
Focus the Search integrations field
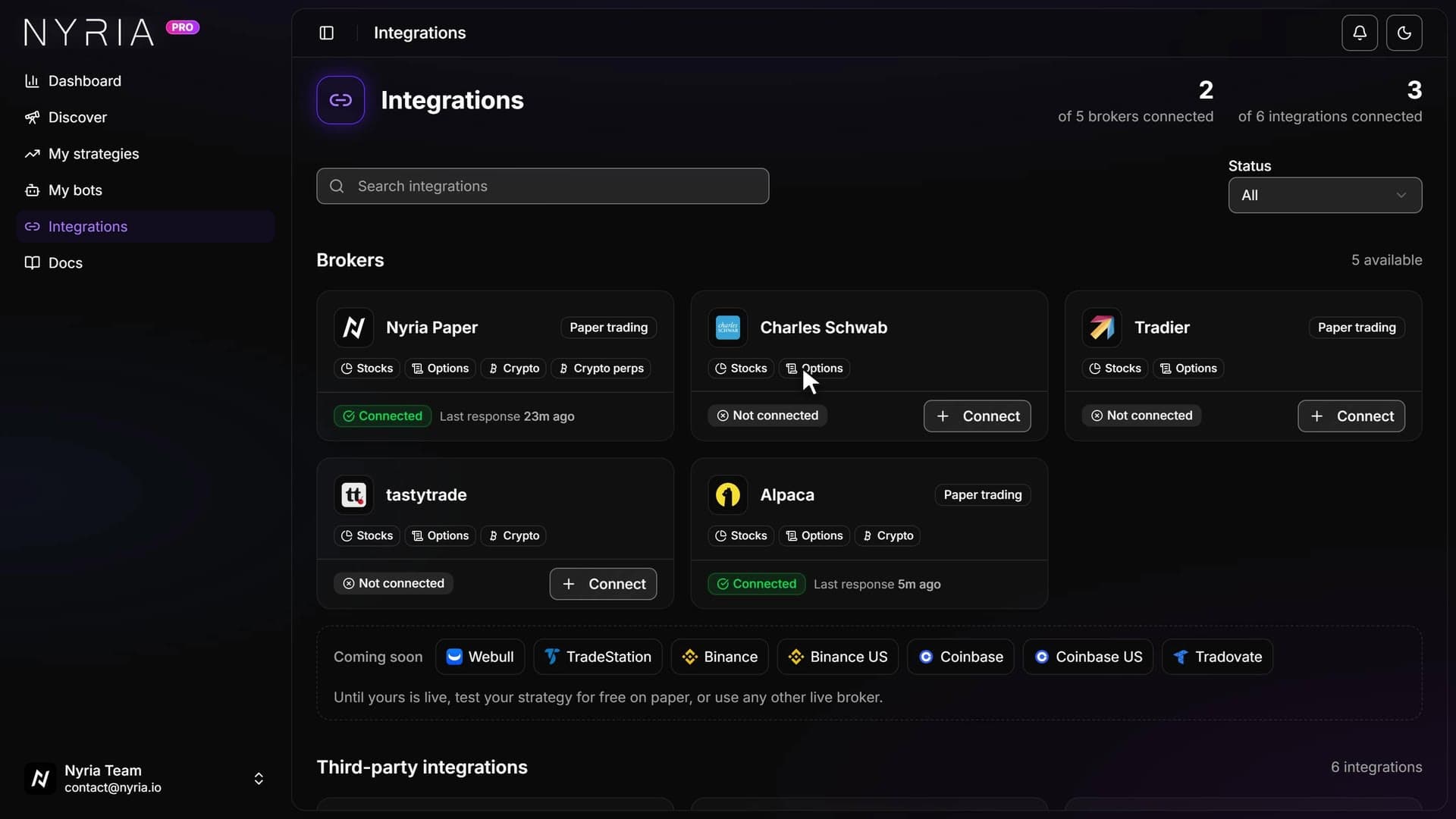543,187
